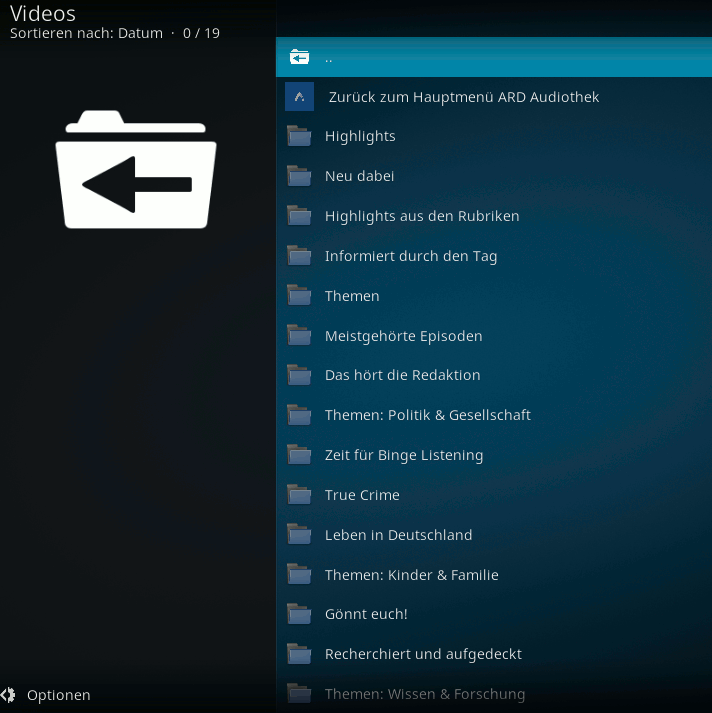Screen dimensions: 712x713
Task: Click folder icon for Zeit für Binge Listening
Action: [299, 455]
